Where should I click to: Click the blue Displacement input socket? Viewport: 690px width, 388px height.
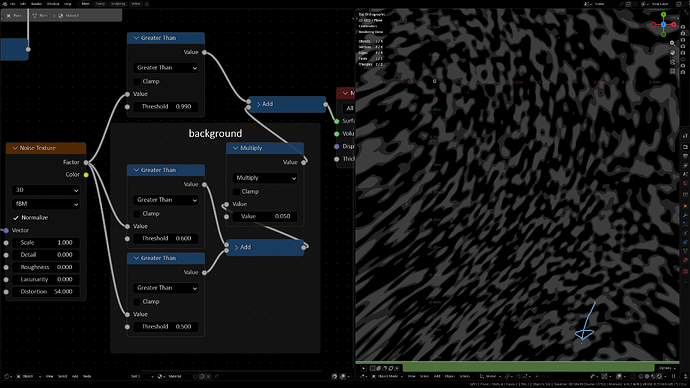click(x=337, y=146)
